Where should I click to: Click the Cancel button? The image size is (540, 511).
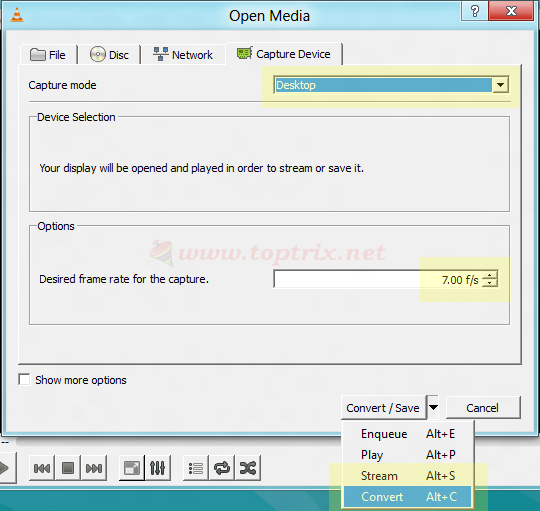click(482, 408)
